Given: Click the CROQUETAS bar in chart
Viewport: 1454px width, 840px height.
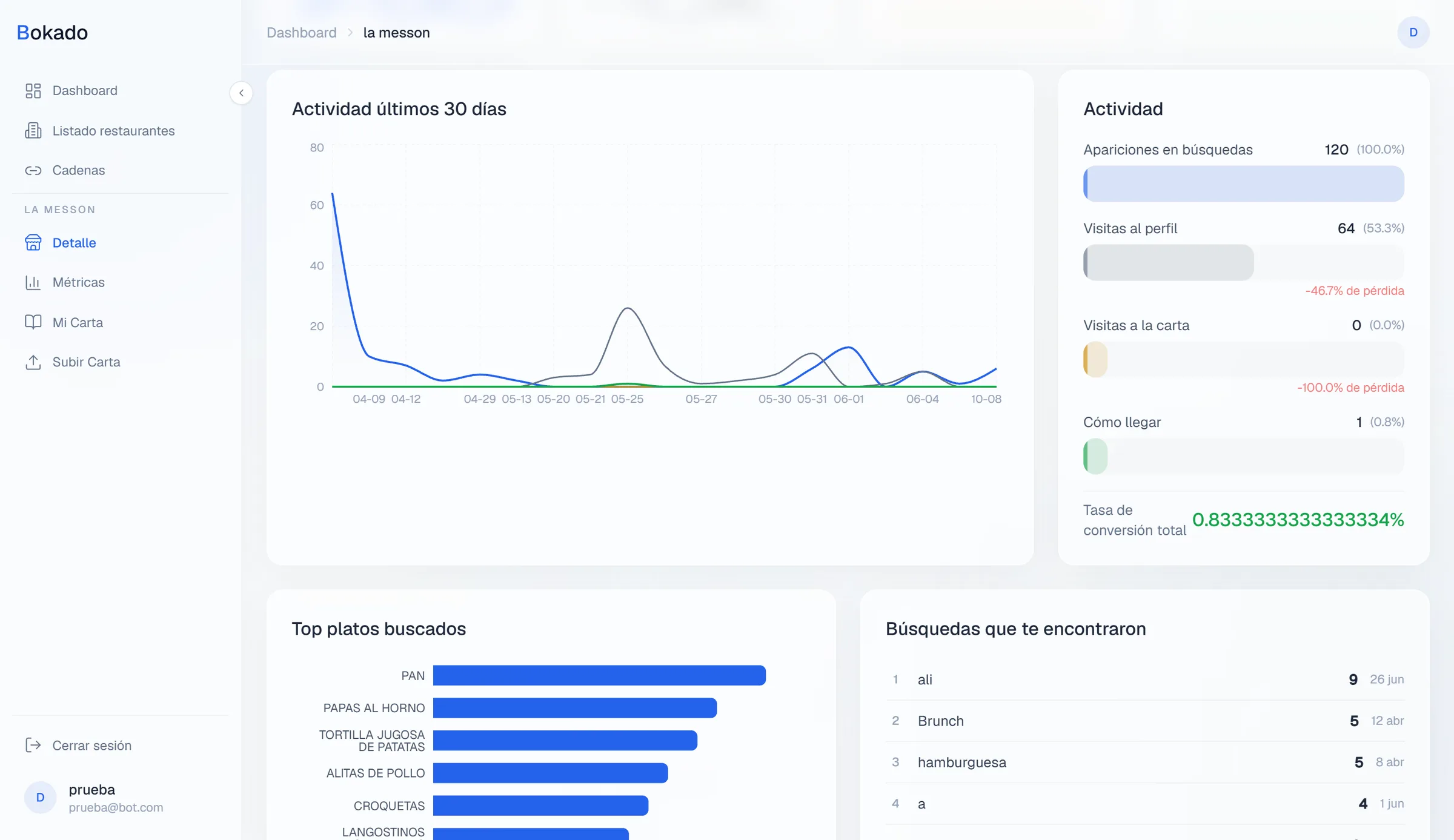Looking at the screenshot, I should (540, 806).
